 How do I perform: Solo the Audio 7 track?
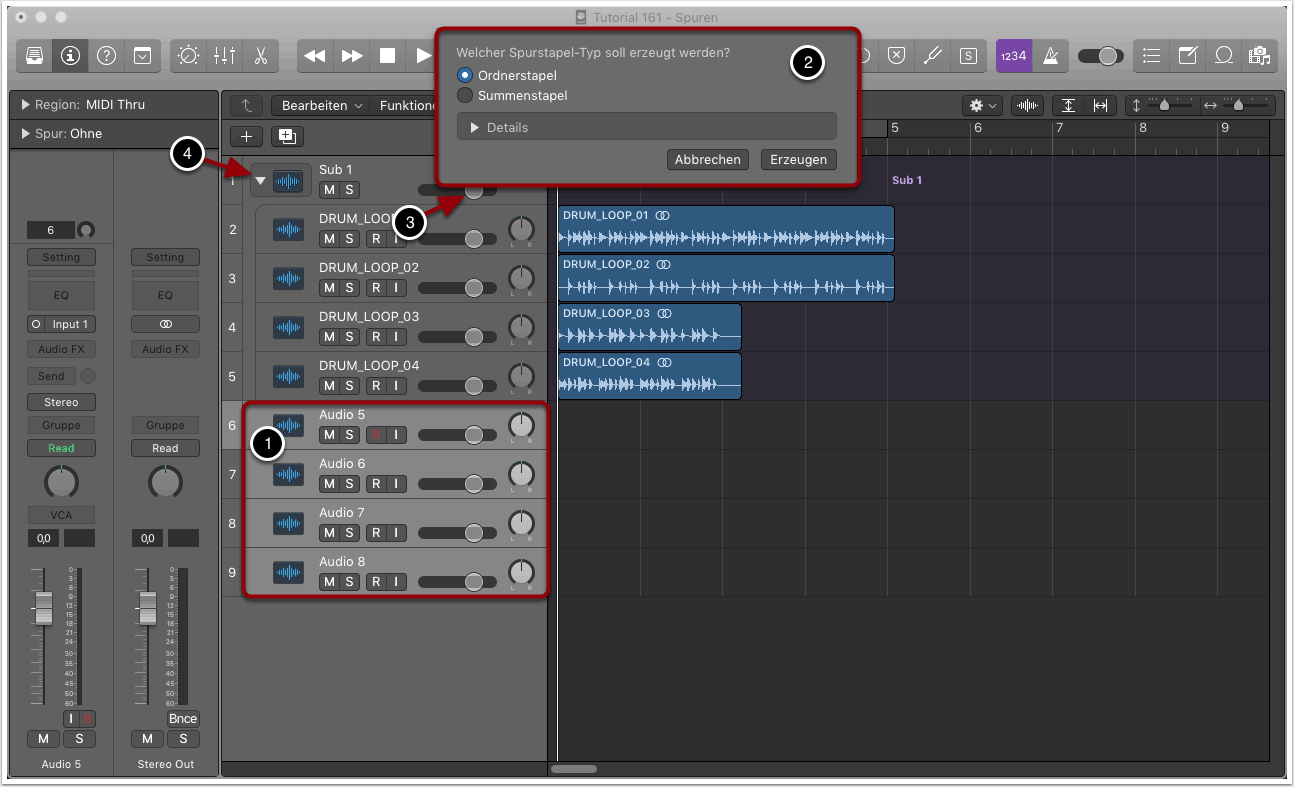[349, 533]
